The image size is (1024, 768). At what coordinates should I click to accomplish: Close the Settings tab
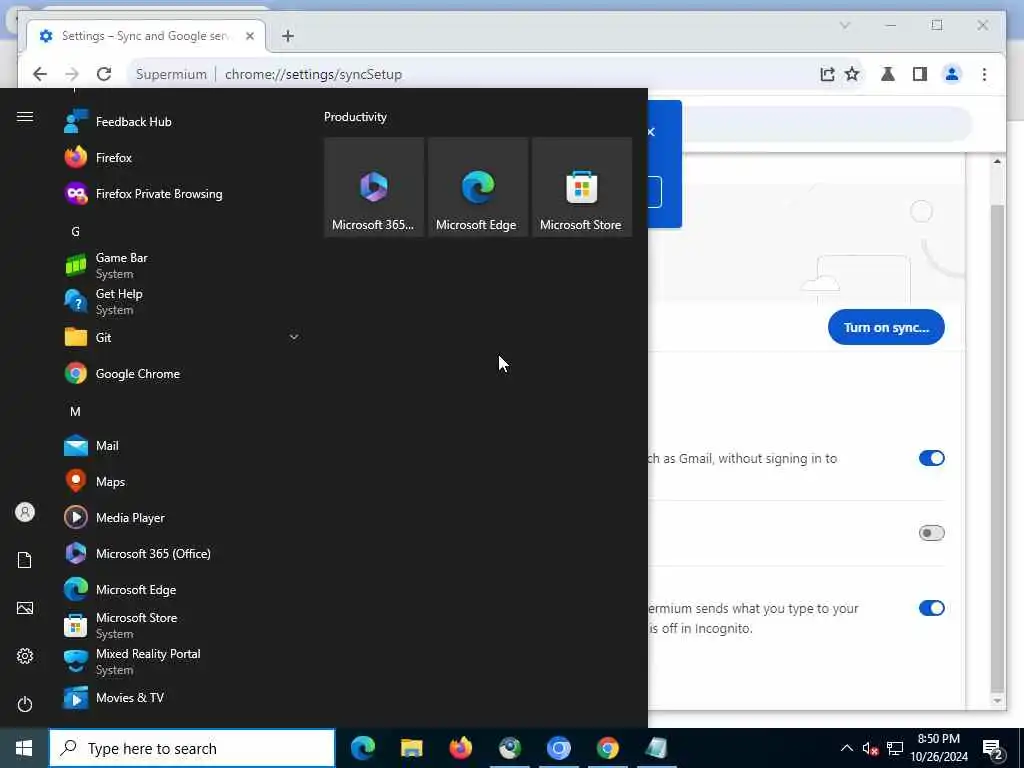[x=249, y=36]
